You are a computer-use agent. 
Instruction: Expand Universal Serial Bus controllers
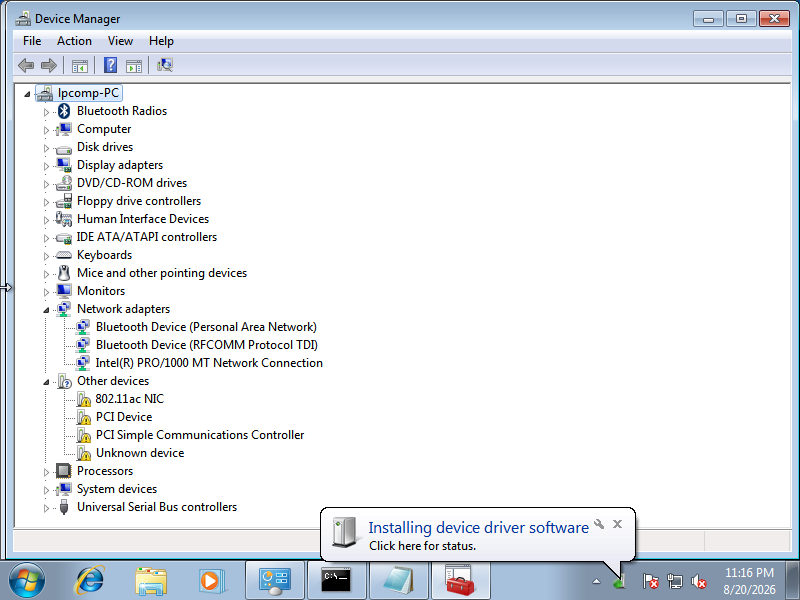pyautogui.click(x=46, y=508)
